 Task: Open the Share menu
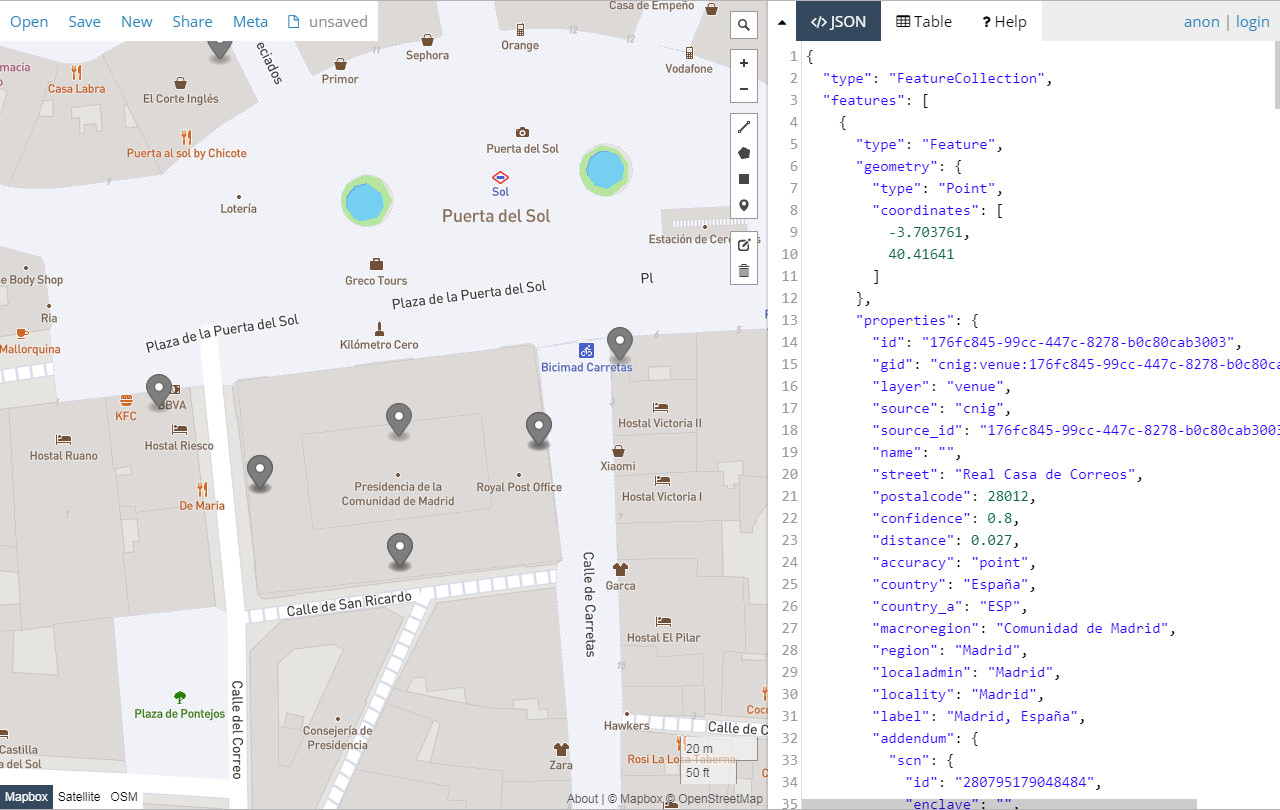[x=192, y=21]
